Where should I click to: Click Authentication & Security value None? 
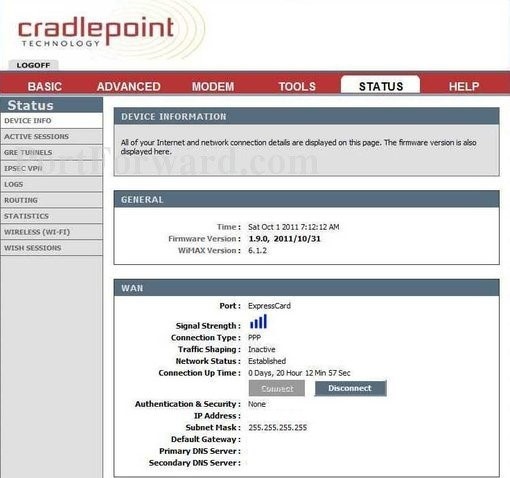[257, 404]
